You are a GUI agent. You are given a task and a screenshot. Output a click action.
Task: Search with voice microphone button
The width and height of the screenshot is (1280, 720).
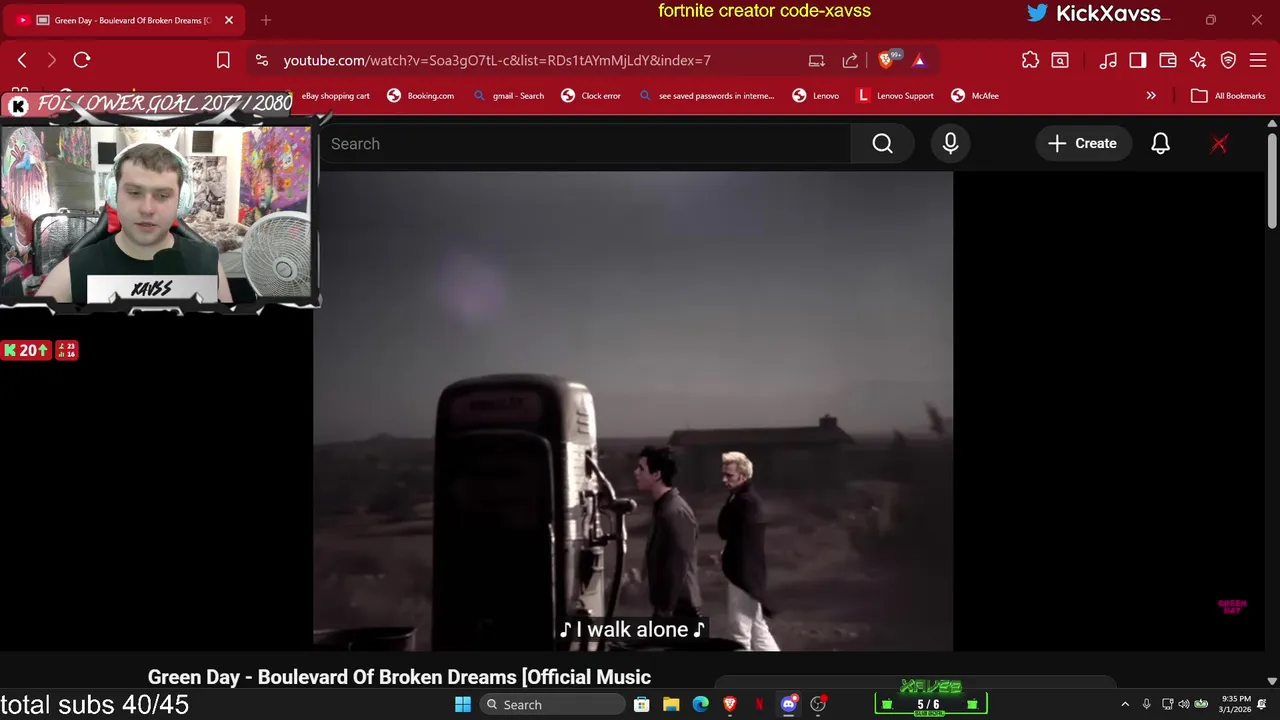[950, 144]
